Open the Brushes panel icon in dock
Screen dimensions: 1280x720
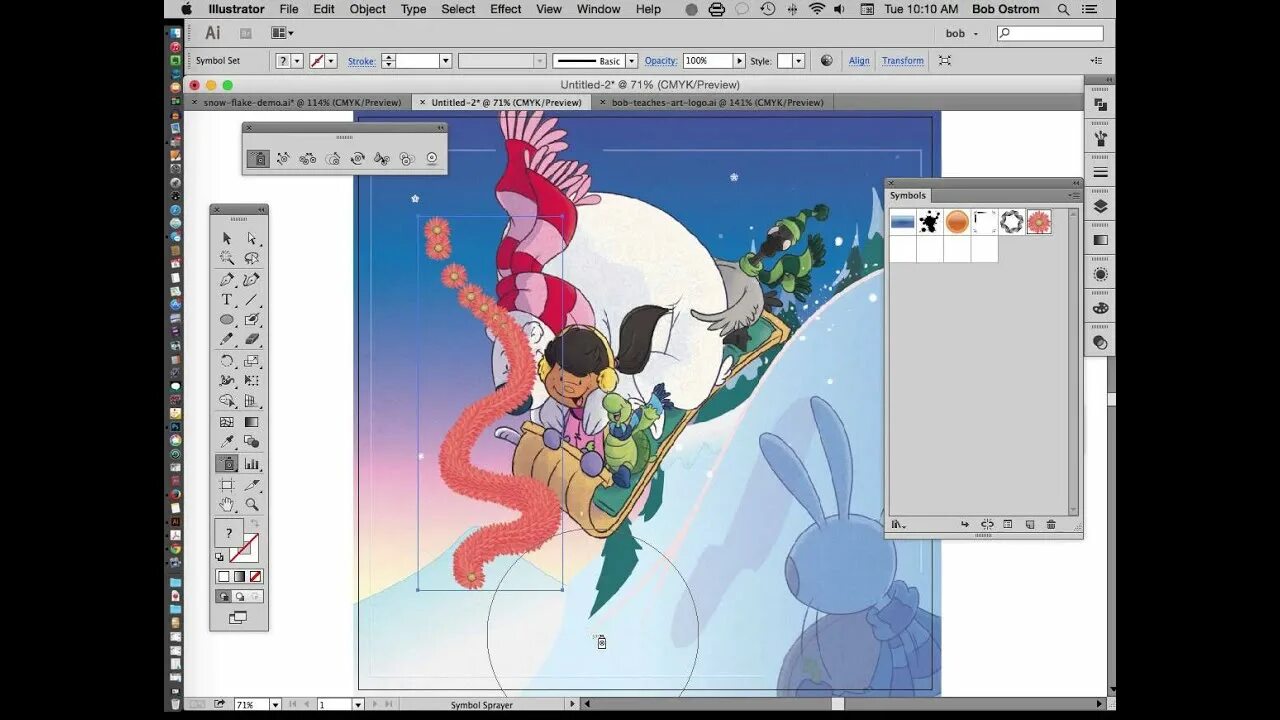(x=1100, y=138)
